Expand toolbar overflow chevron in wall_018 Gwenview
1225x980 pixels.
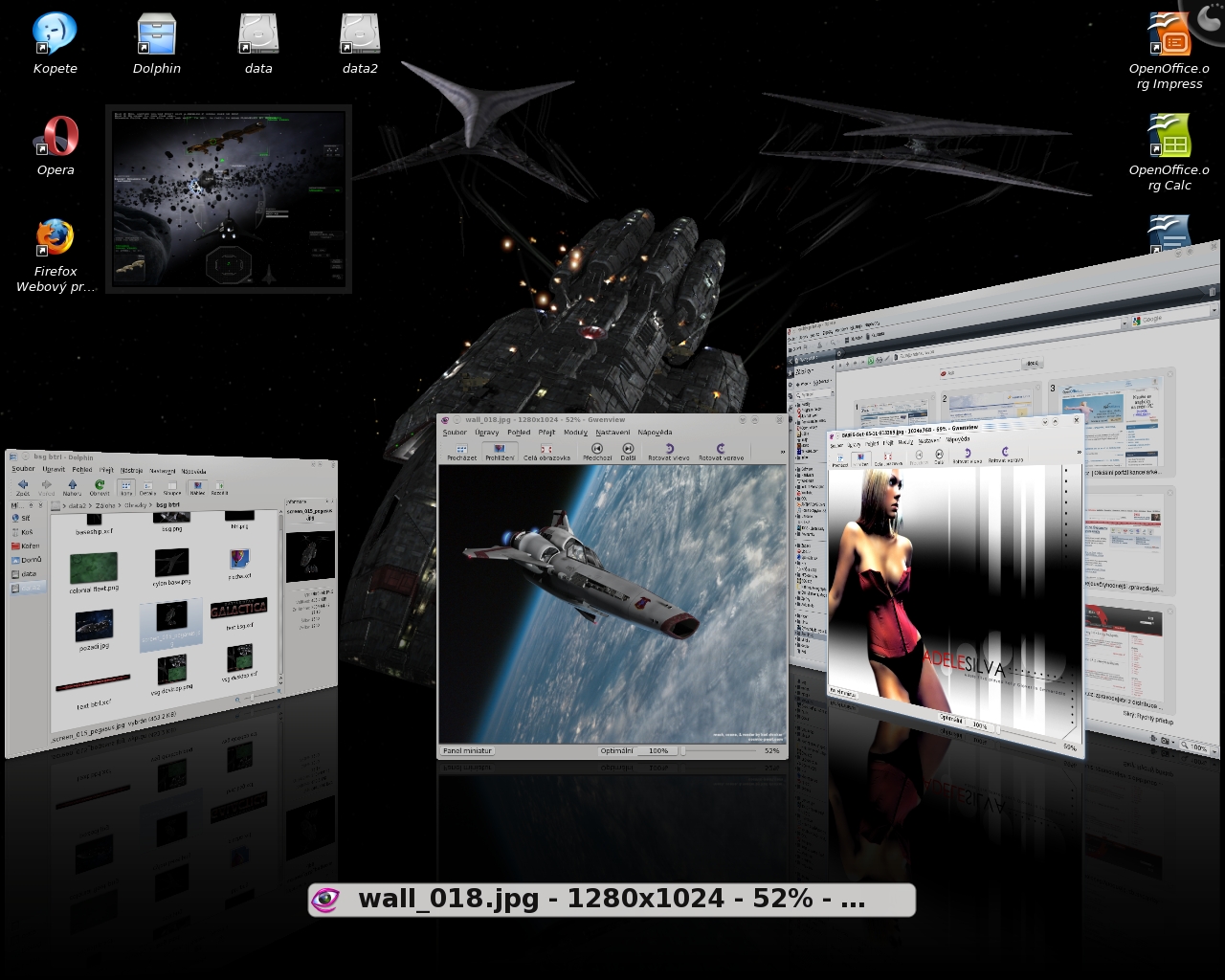[783, 452]
